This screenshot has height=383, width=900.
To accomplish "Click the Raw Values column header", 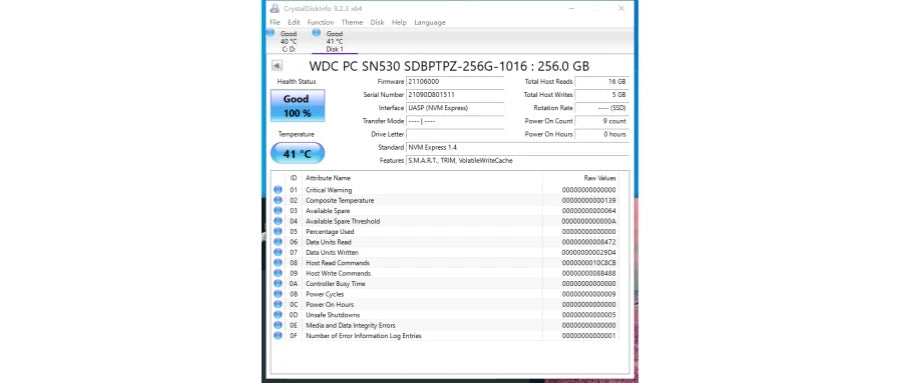I will pos(580,178).
